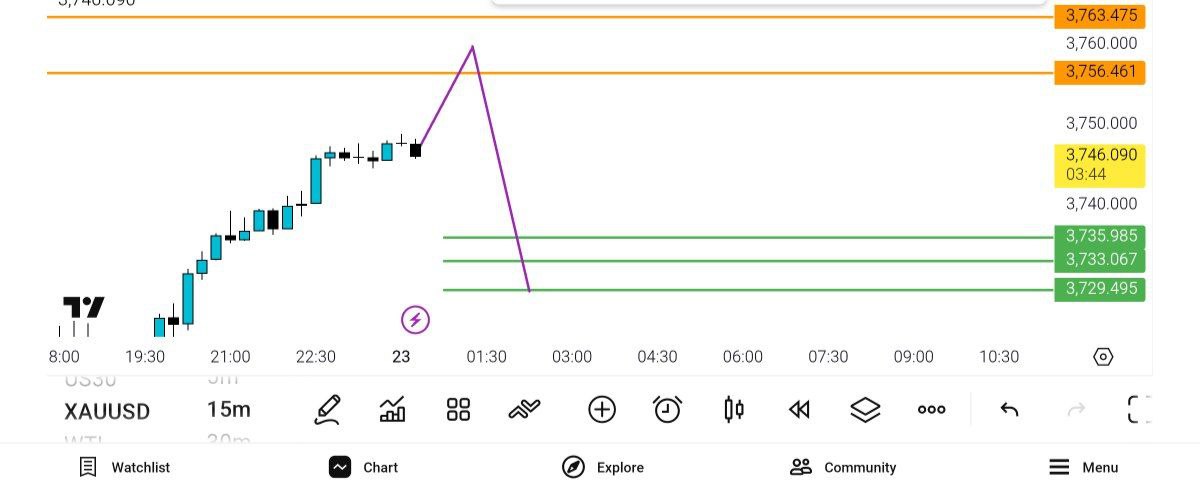This screenshot has width=1200, height=492.
Task: Open chart settings hexagon icon
Action: pos(1103,357)
